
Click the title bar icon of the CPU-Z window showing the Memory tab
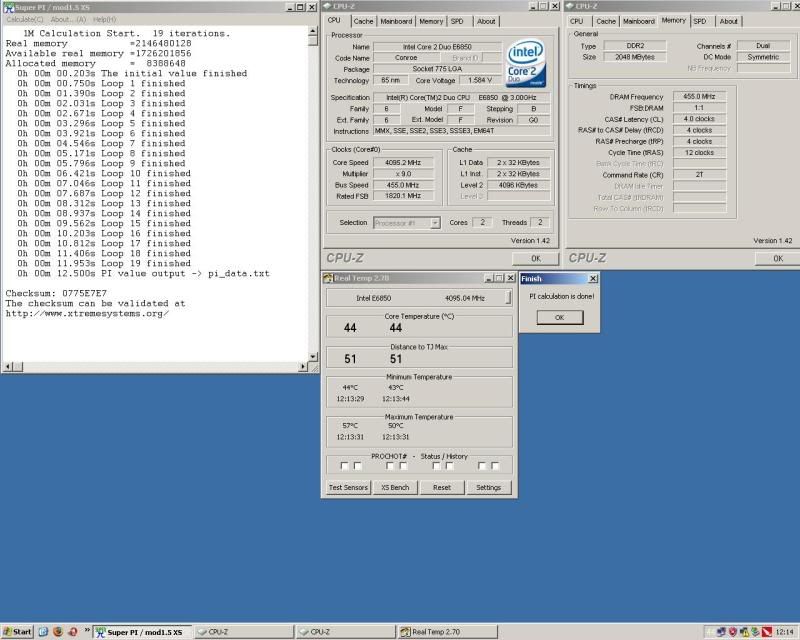pos(570,6)
